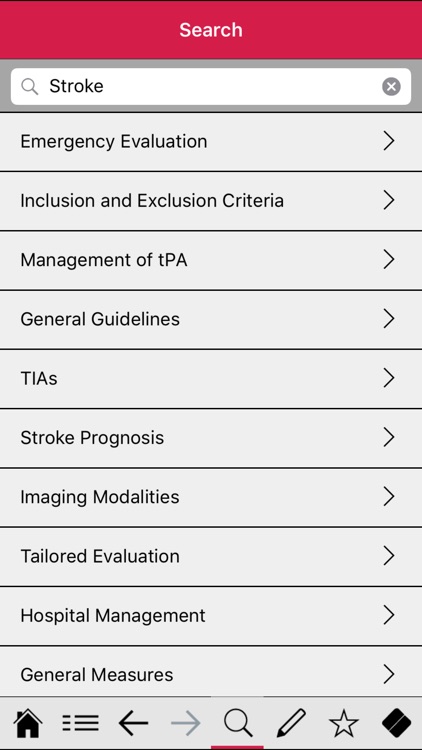Go to the Home screen icon

tap(28, 723)
